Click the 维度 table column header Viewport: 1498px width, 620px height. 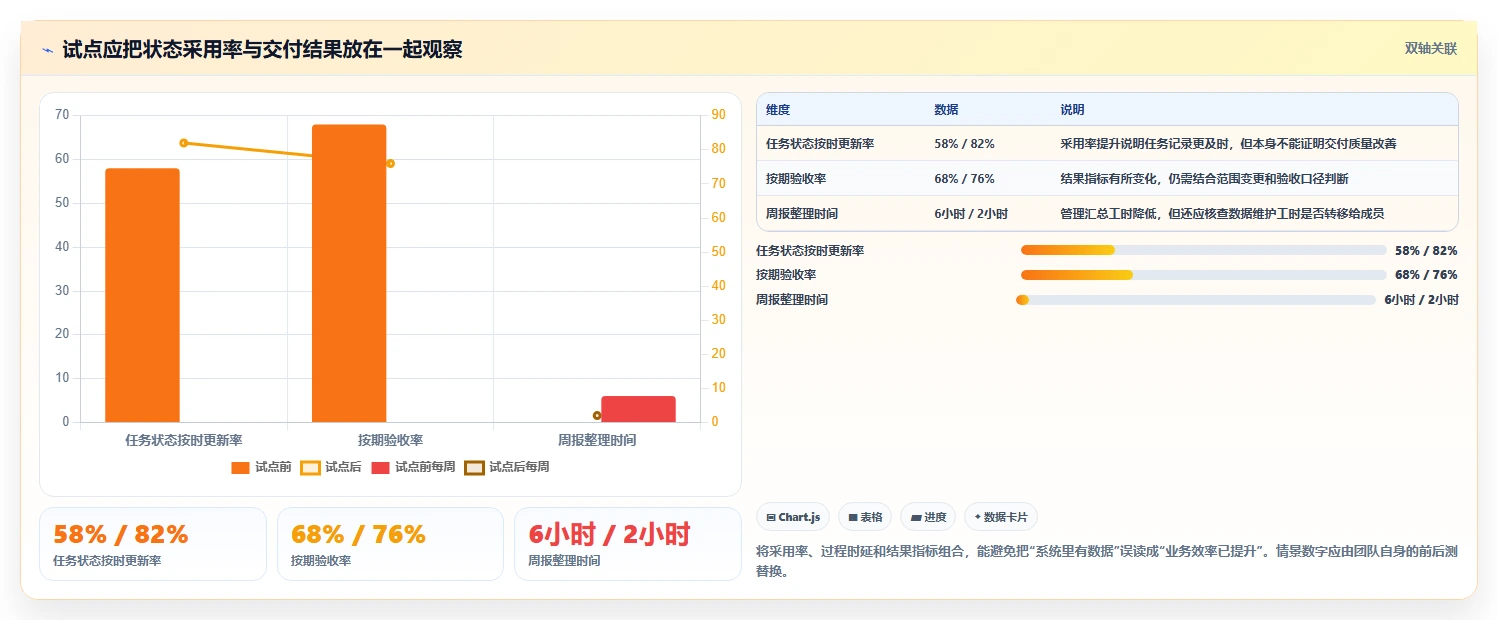pyautogui.click(x=778, y=110)
